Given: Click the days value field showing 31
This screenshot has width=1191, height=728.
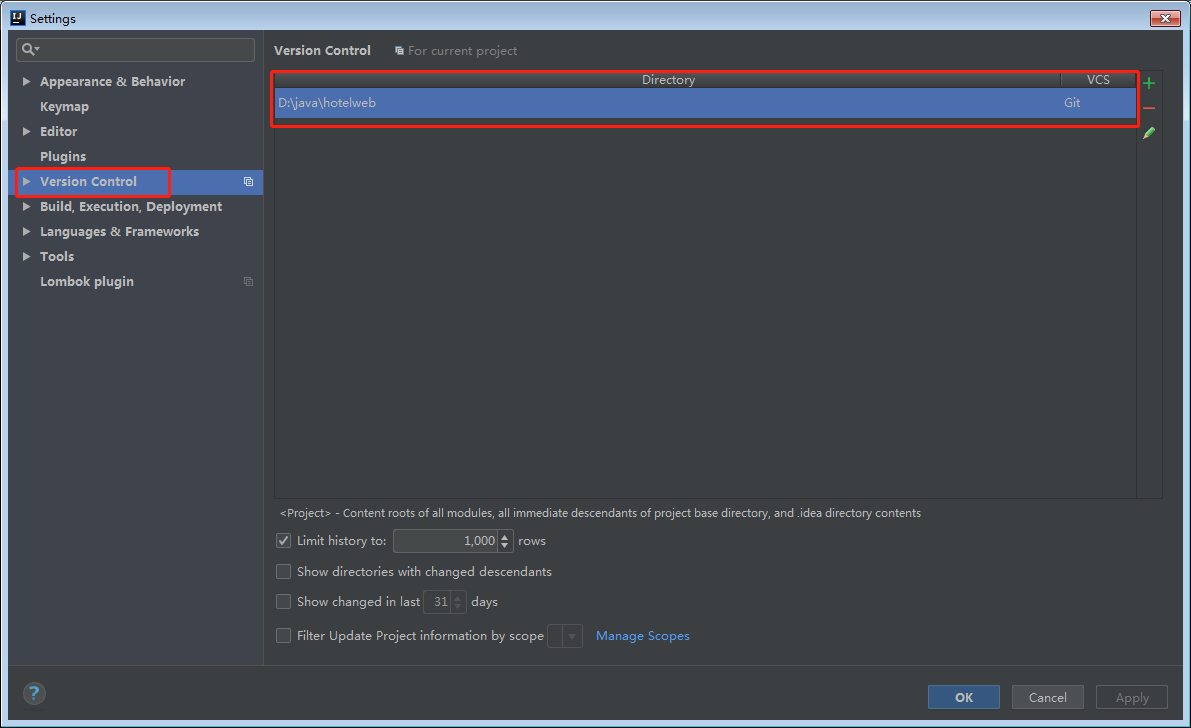Looking at the screenshot, I should point(438,602).
